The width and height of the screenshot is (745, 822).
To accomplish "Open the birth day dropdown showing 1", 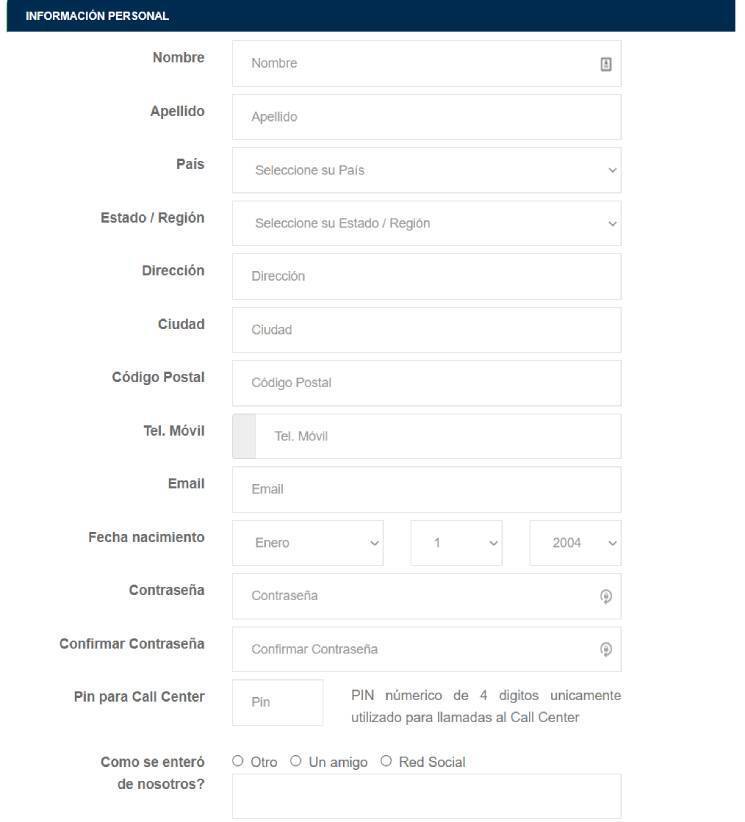I will (456, 543).
